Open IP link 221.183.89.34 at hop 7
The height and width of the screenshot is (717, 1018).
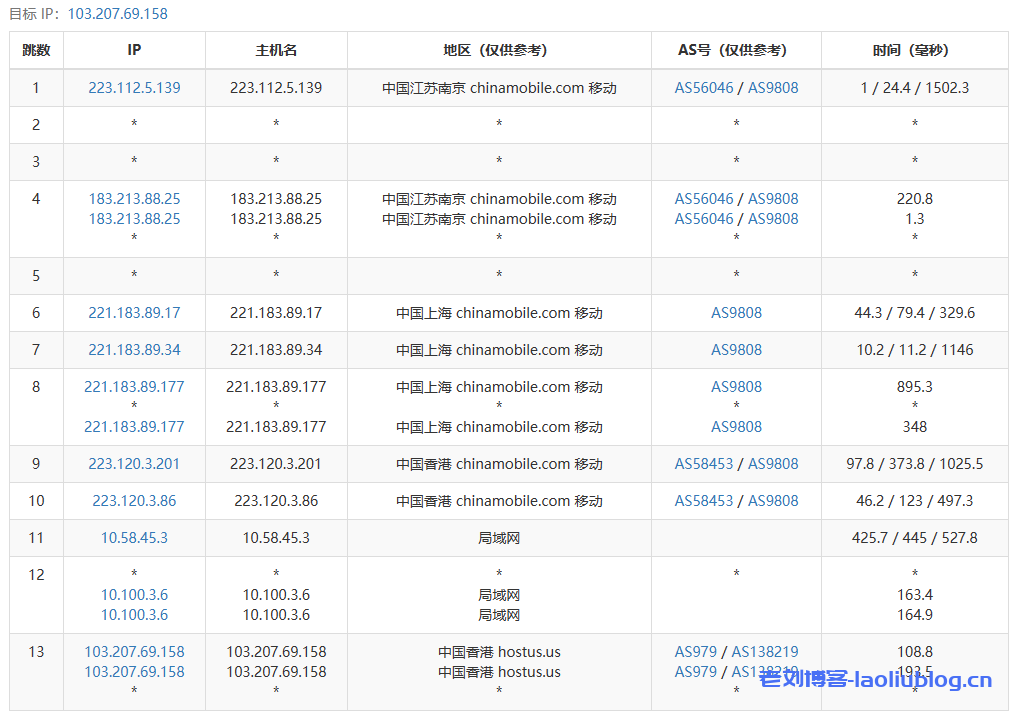[134, 349]
